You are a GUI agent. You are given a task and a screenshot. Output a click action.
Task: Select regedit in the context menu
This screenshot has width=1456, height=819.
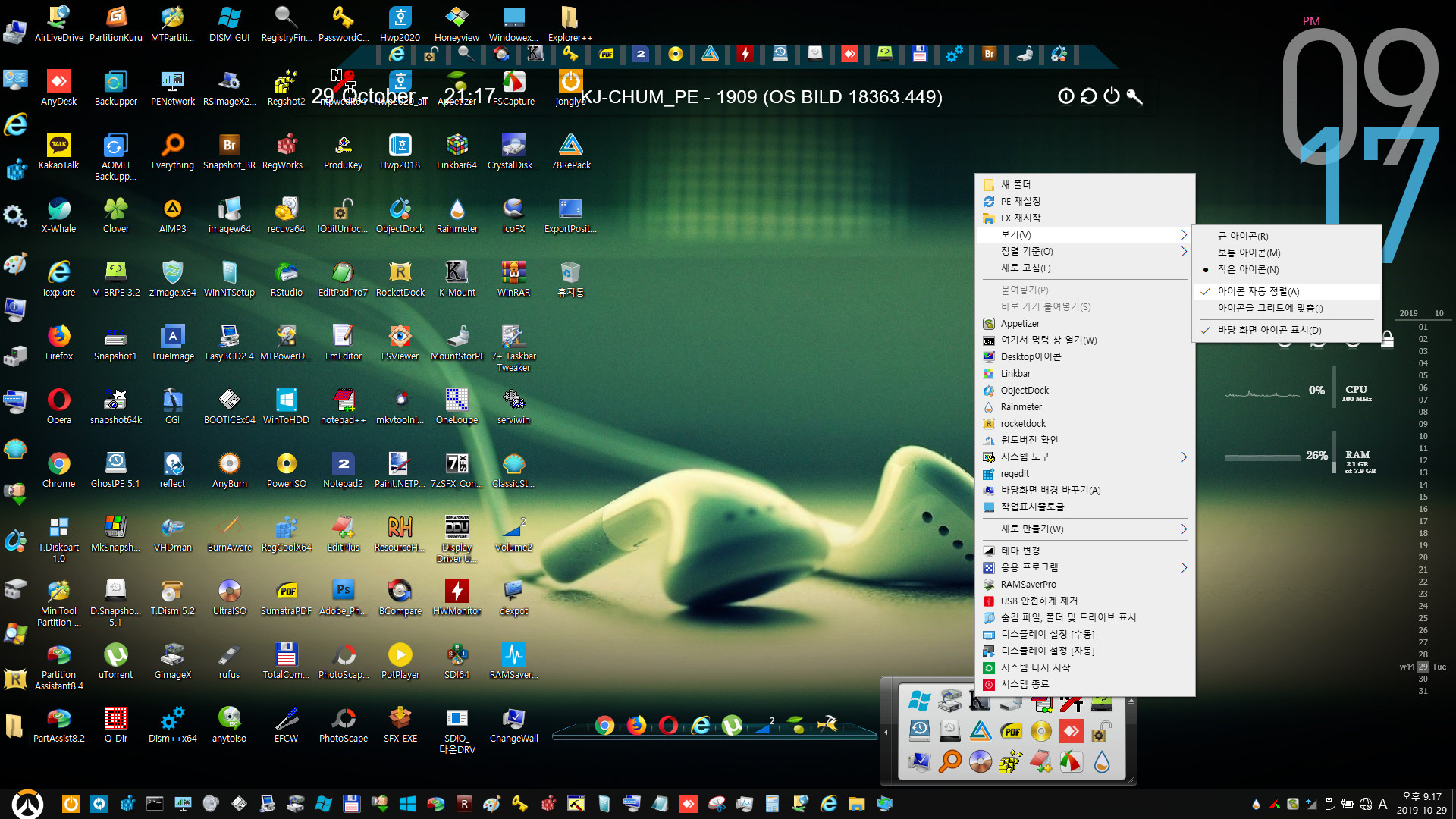pyautogui.click(x=1085, y=473)
